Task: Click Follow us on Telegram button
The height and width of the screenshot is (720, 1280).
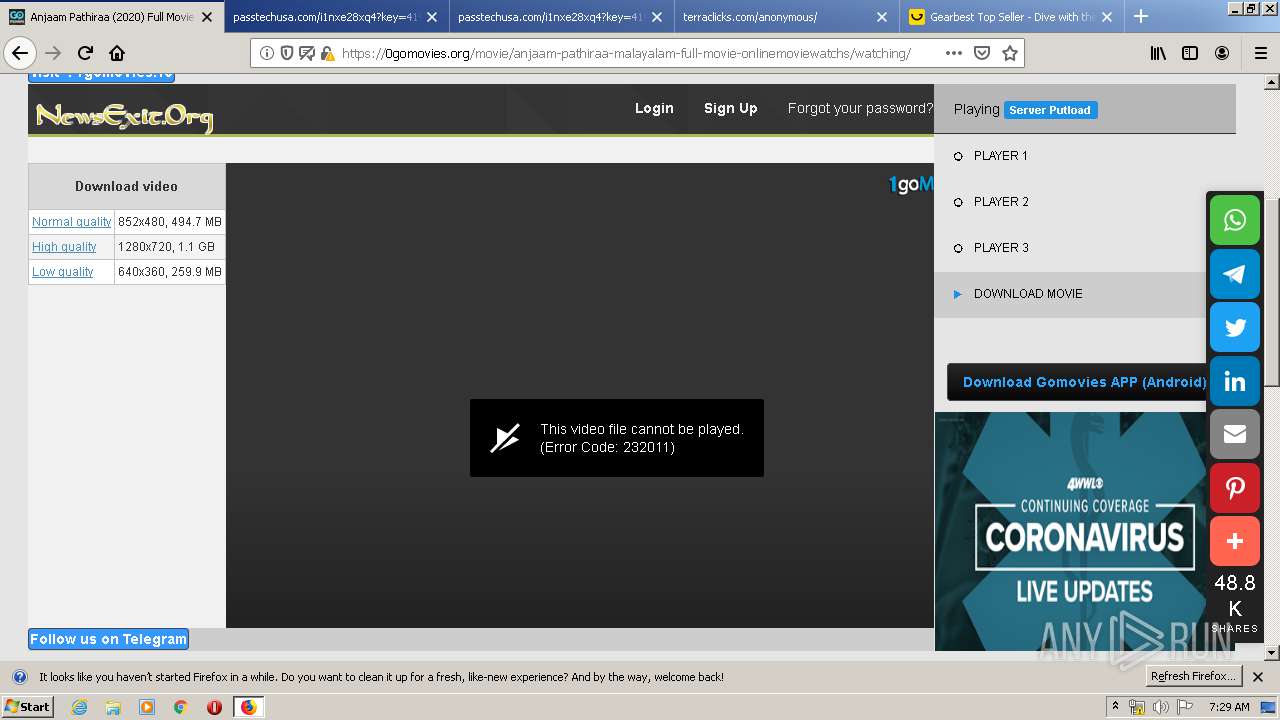Action: click(x=108, y=639)
